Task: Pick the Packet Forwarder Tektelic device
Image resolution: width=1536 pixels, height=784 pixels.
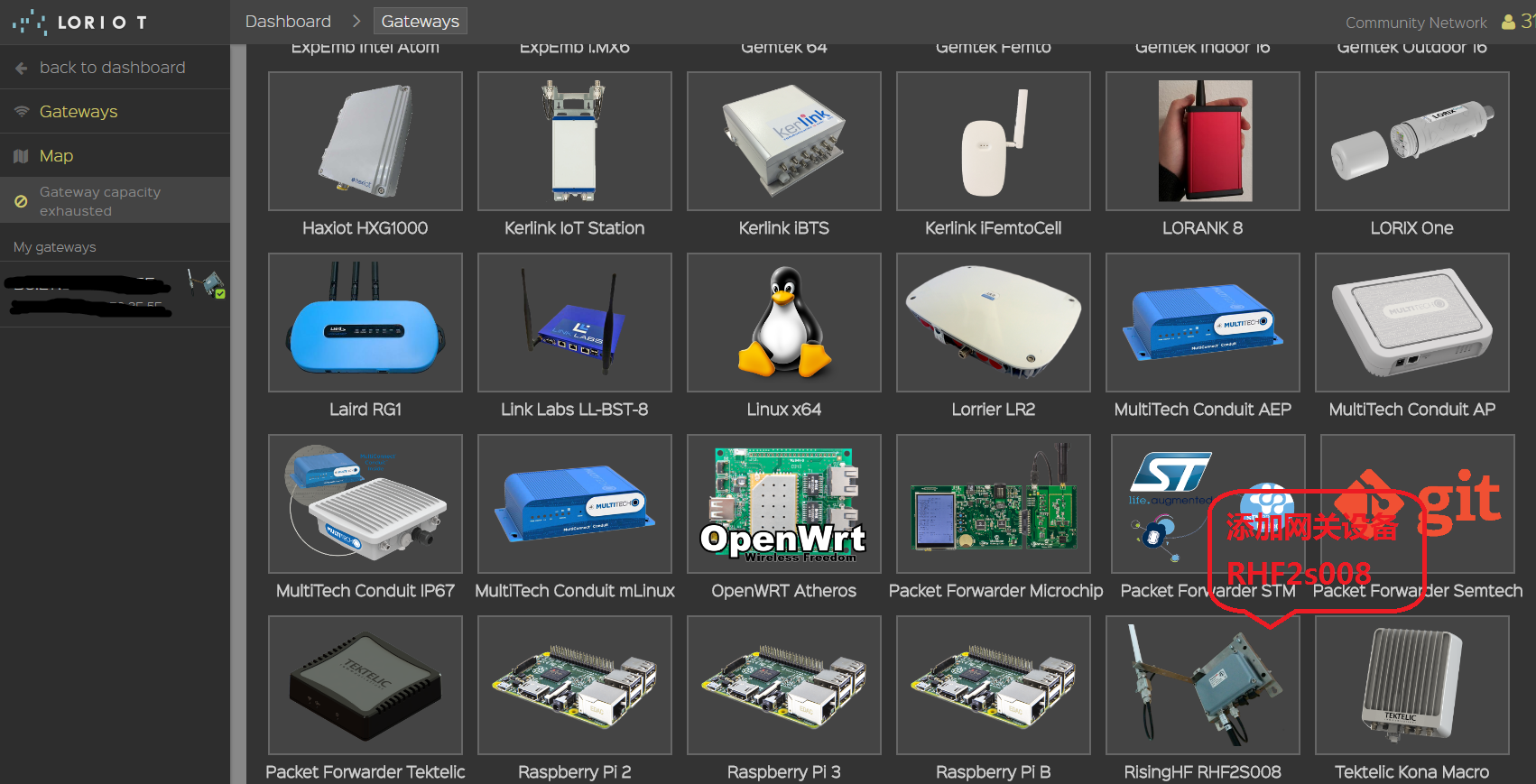Action: (x=365, y=686)
